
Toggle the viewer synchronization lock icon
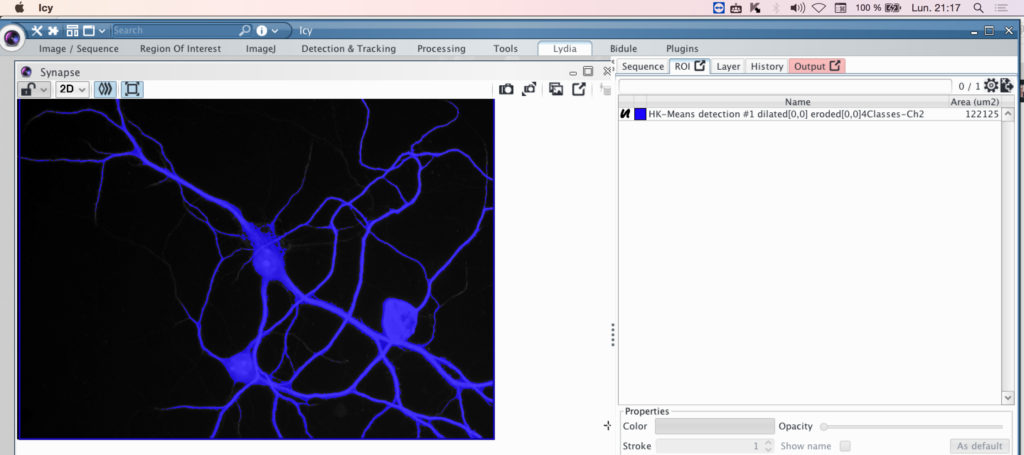pos(27,89)
